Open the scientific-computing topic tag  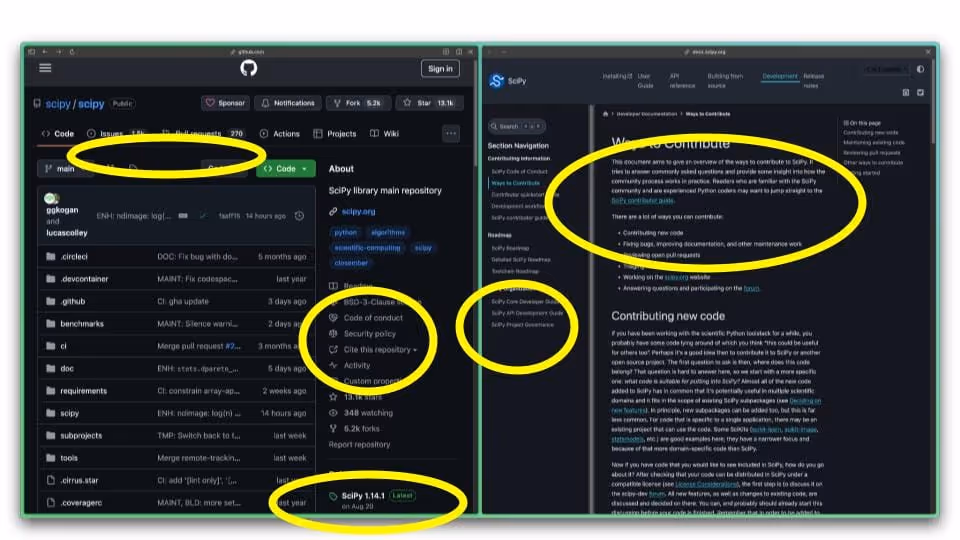point(367,248)
